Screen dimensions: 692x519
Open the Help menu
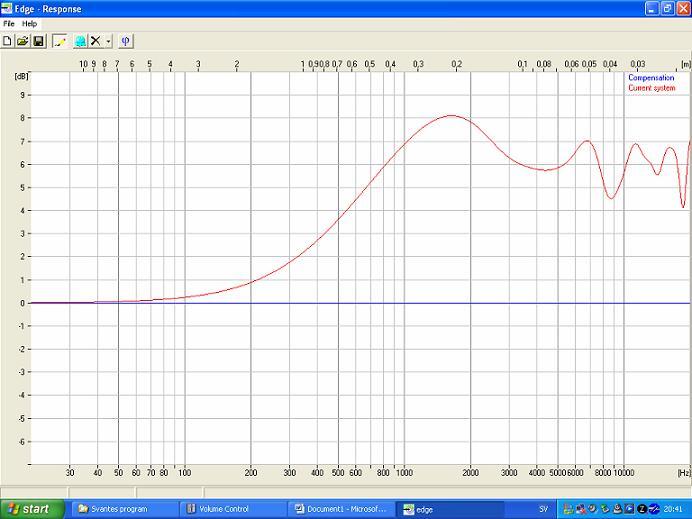coord(29,23)
